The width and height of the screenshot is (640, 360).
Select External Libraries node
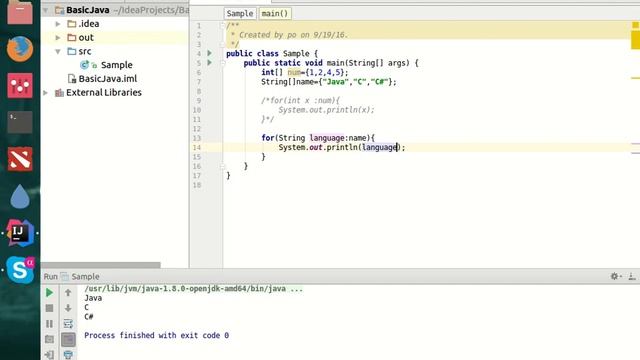tap(104, 93)
